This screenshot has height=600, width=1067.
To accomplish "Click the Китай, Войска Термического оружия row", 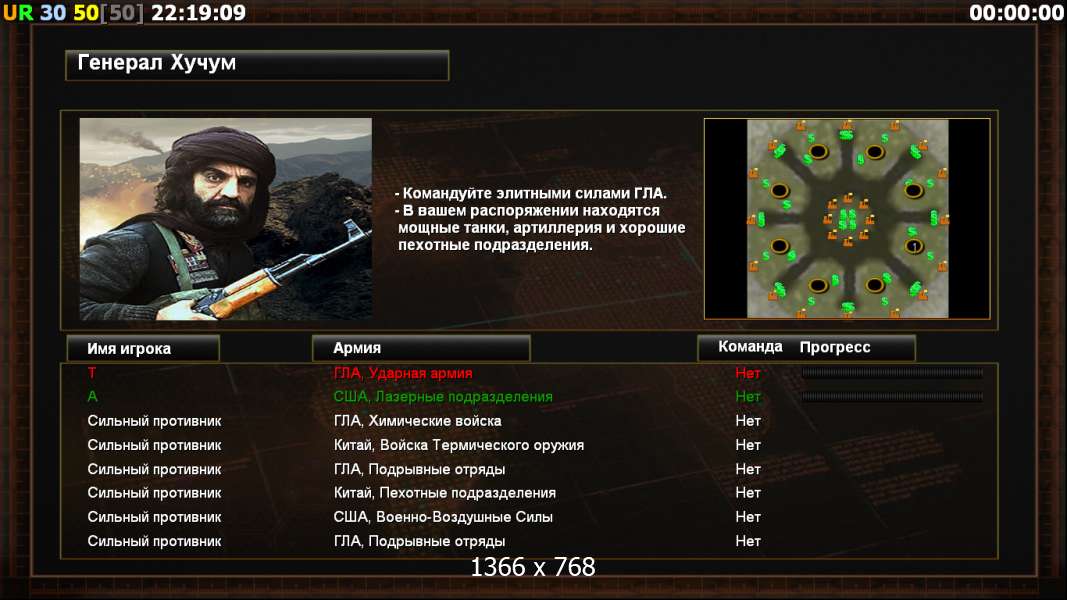I will point(529,445).
